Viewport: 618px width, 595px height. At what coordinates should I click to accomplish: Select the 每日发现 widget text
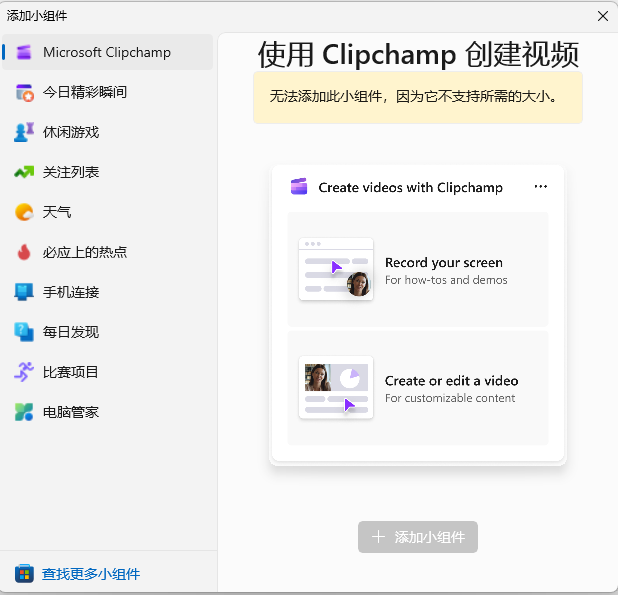71,332
